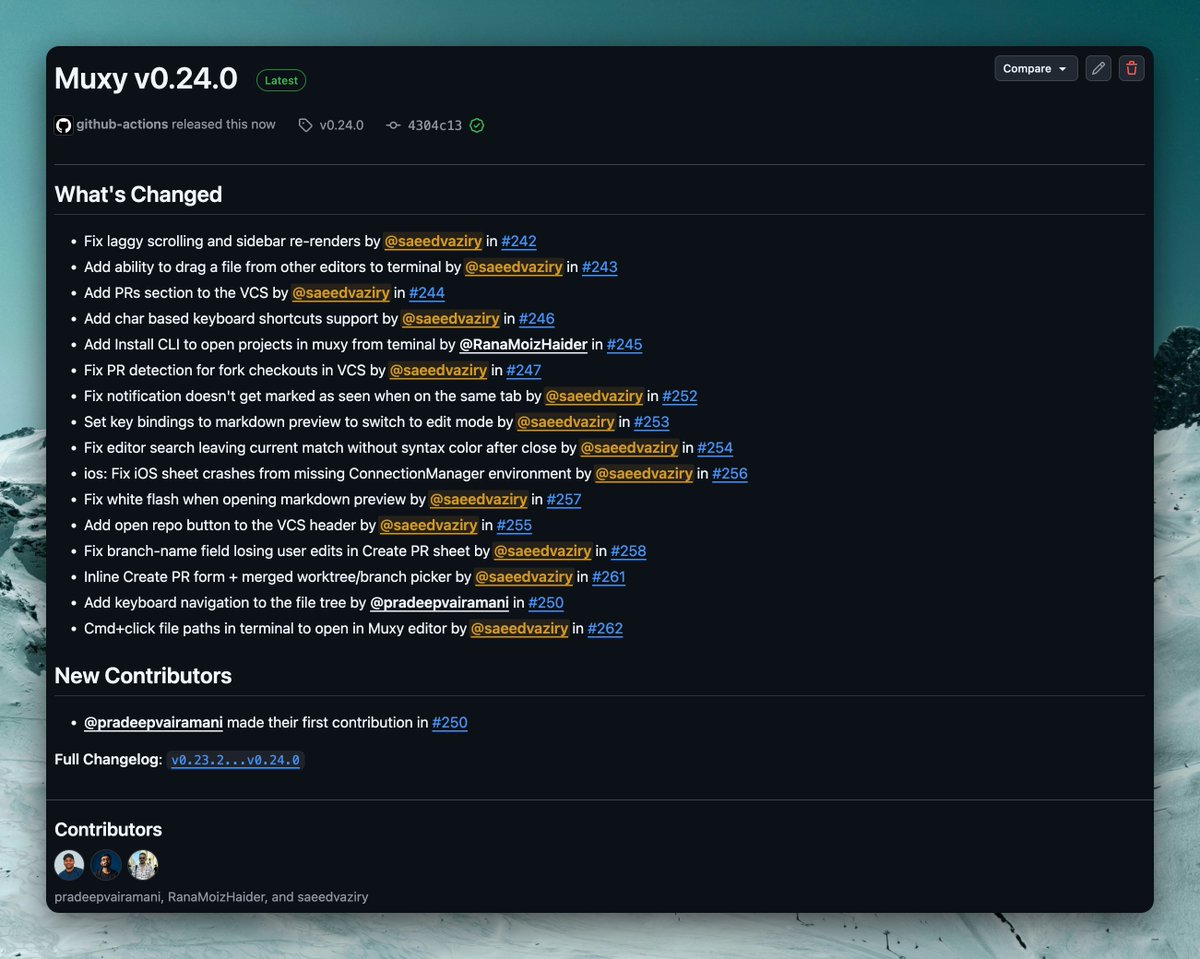Click @saeedvaziry in char based shortcuts row
Viewport: 1200px width, 959px height.
[x=451, y=319]
